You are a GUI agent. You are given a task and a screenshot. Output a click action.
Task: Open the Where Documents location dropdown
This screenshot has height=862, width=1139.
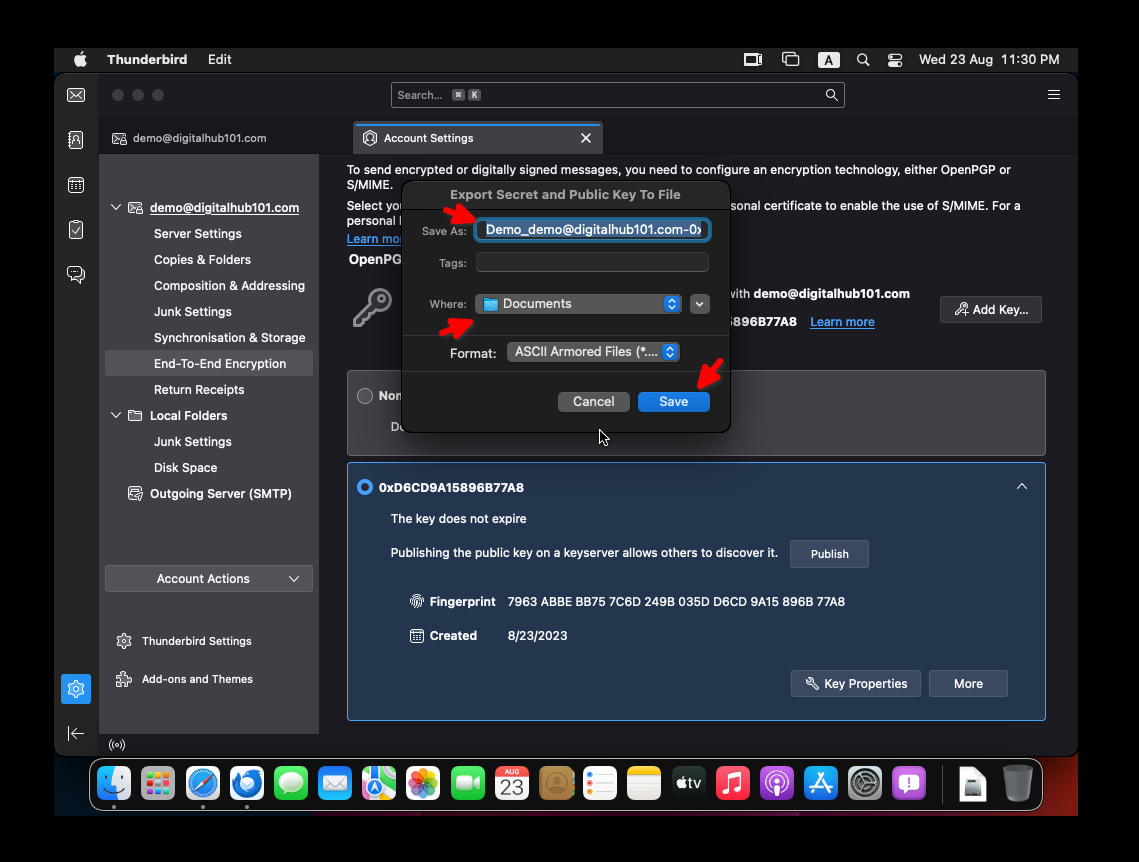click(x=578, y=304)
